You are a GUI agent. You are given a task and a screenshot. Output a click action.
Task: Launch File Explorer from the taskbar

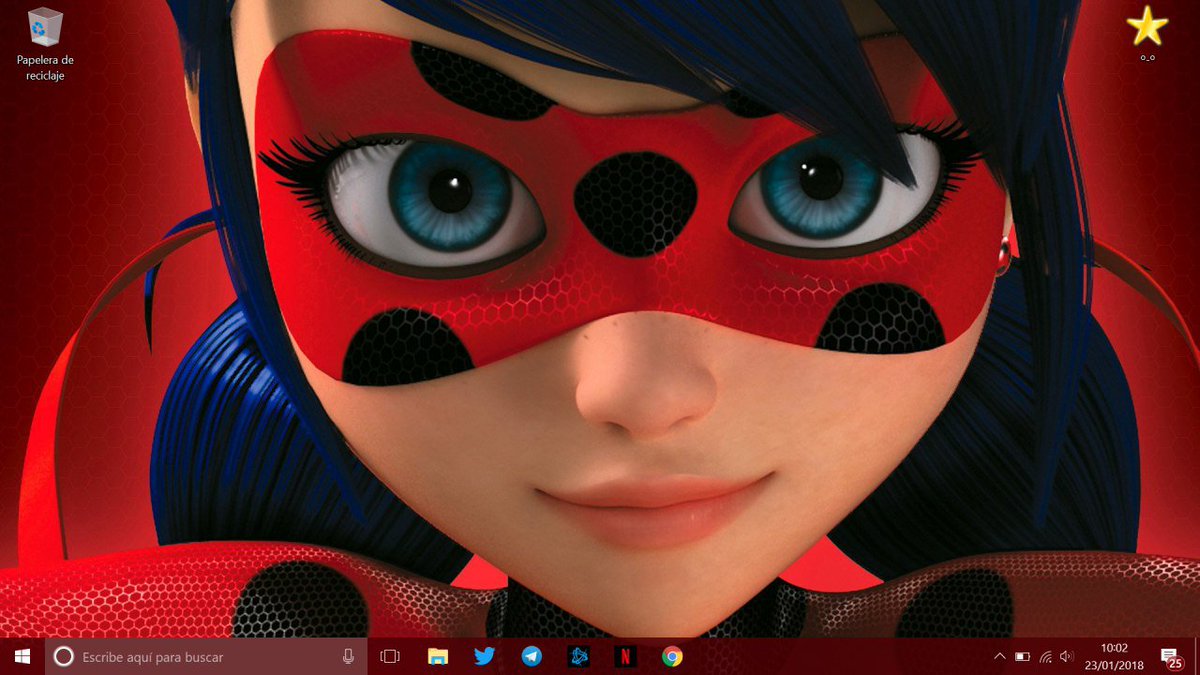(x=438, y=657)
